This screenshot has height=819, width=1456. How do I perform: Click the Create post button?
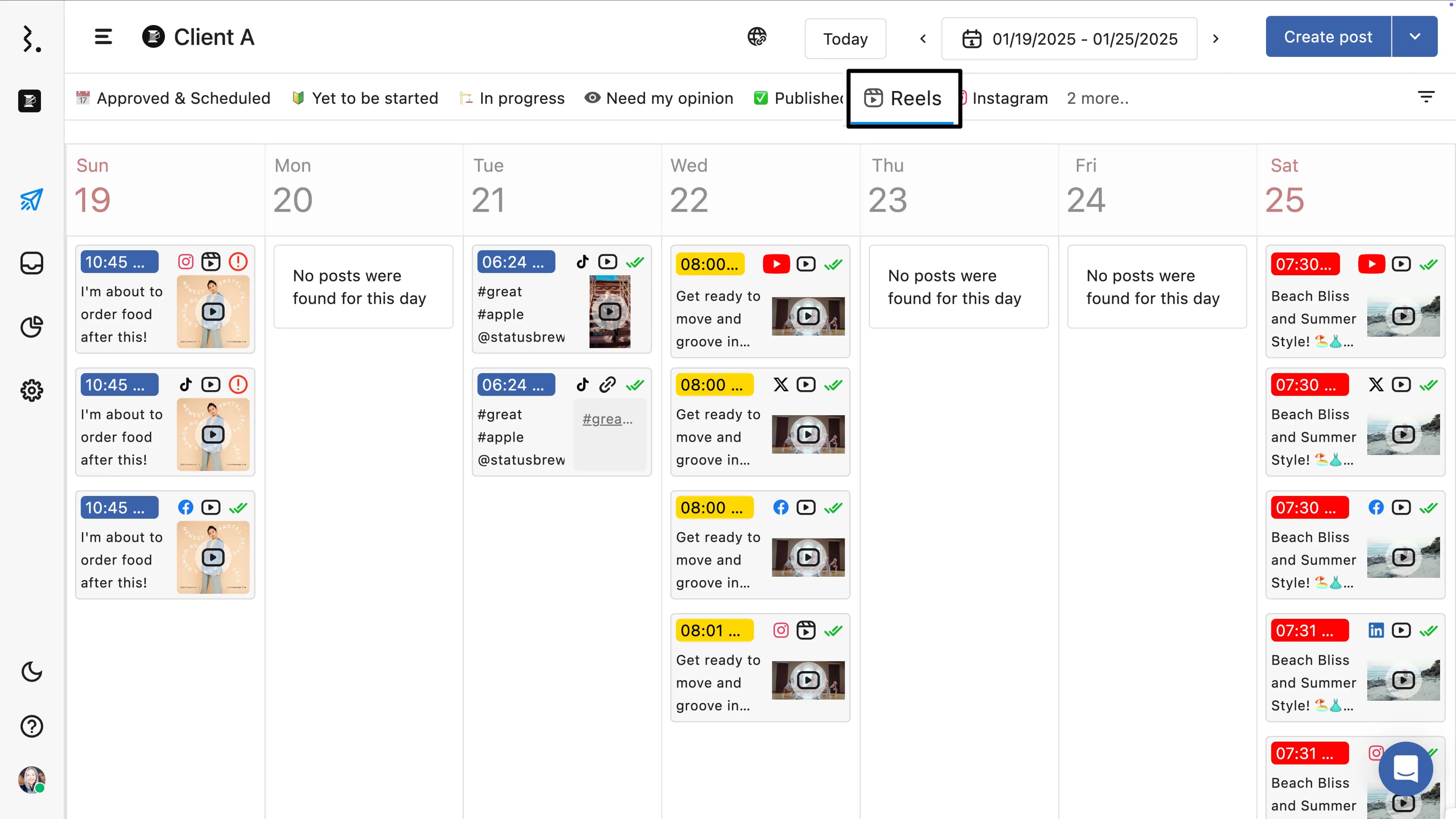pyautogui.click(x=1328, y=36)
